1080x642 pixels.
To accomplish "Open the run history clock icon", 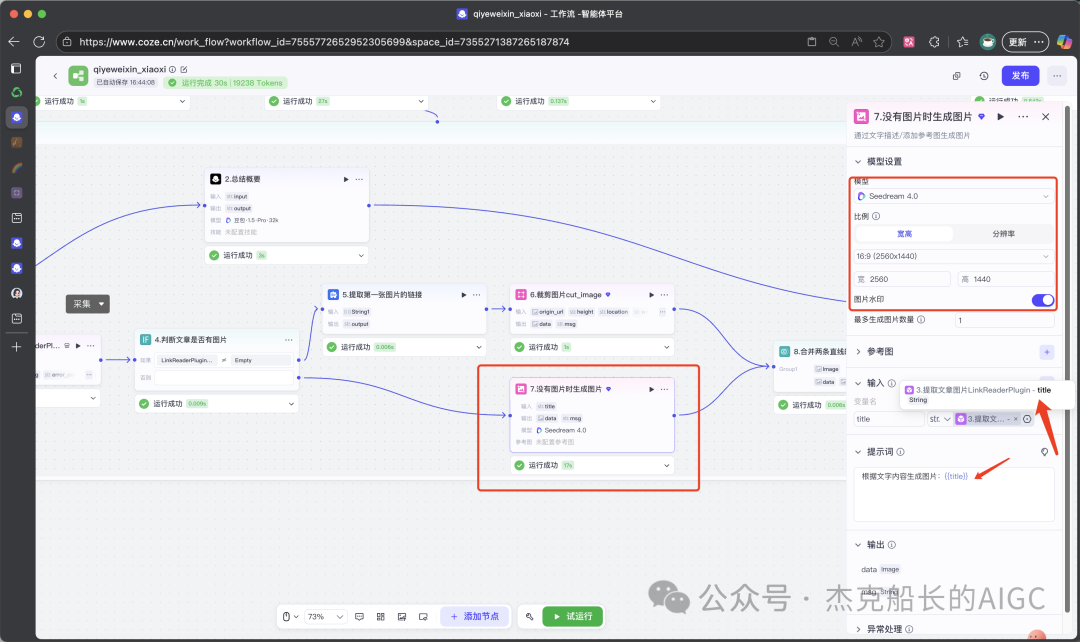I will pyautogui.click(x=984, y=76).
